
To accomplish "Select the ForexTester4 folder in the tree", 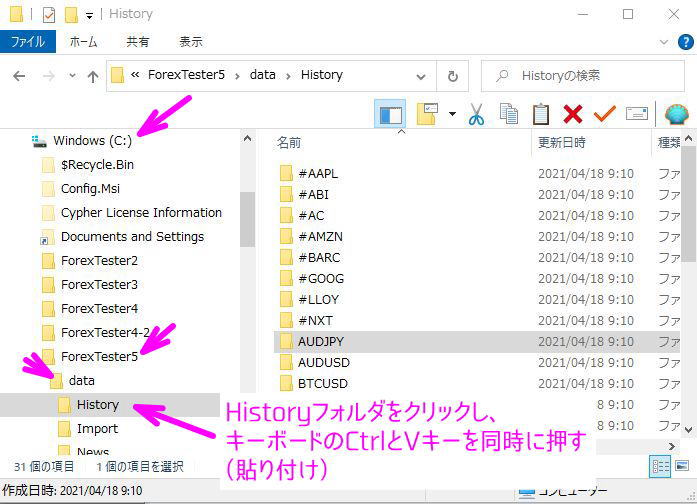I will pyautogui.click(x=99, y=309).
